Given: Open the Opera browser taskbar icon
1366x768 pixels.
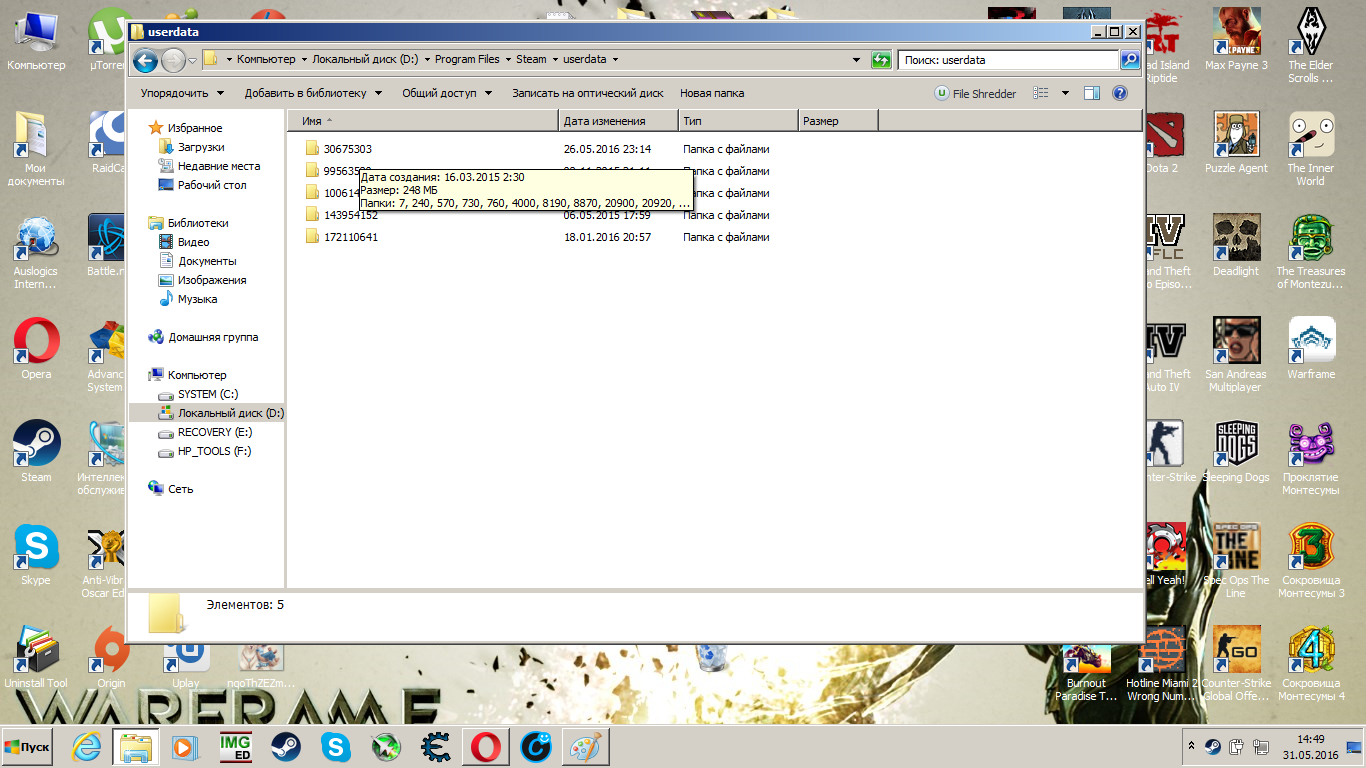Looking at the screenshot, I should [x=485, y=747].
